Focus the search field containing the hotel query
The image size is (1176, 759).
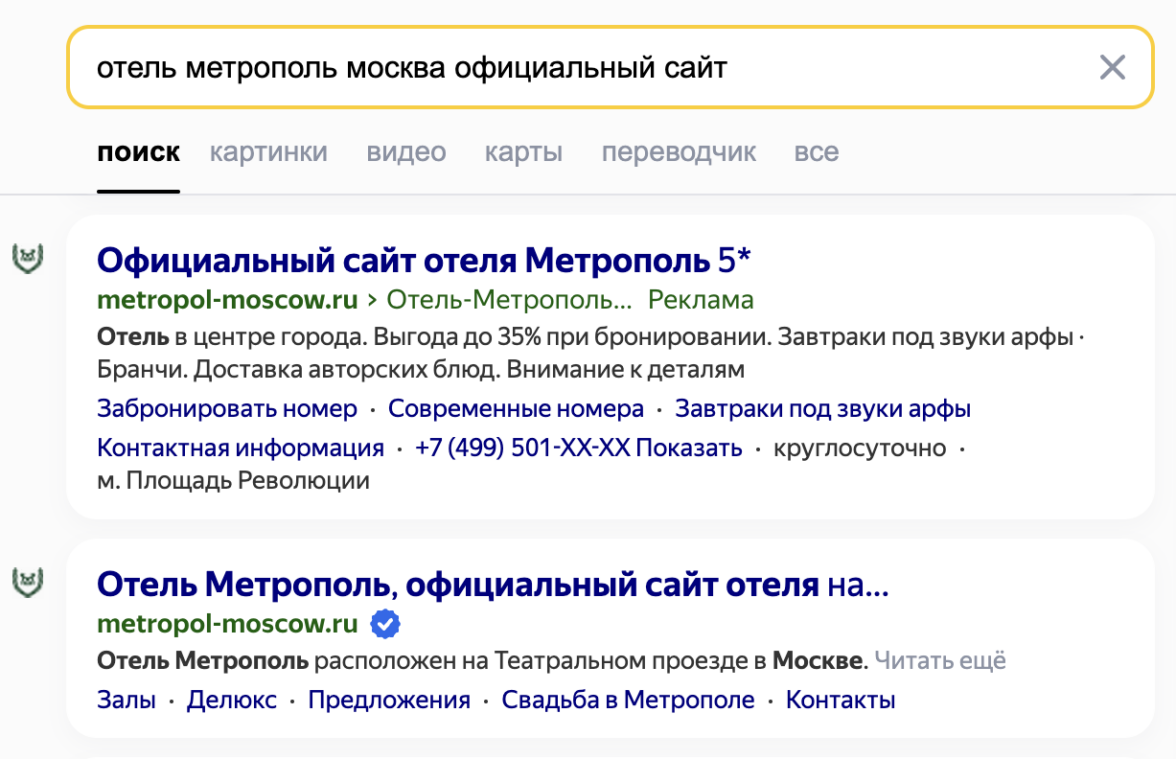point(580,68)
